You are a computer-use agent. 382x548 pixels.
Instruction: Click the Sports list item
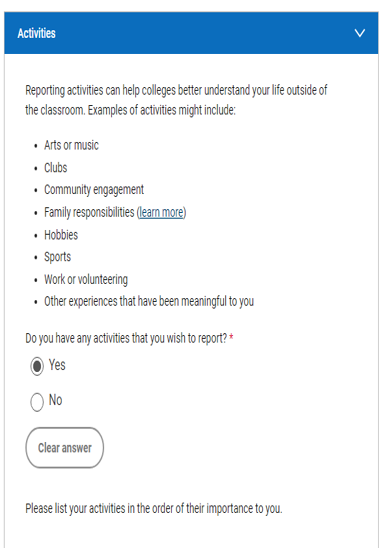[57, 257]
